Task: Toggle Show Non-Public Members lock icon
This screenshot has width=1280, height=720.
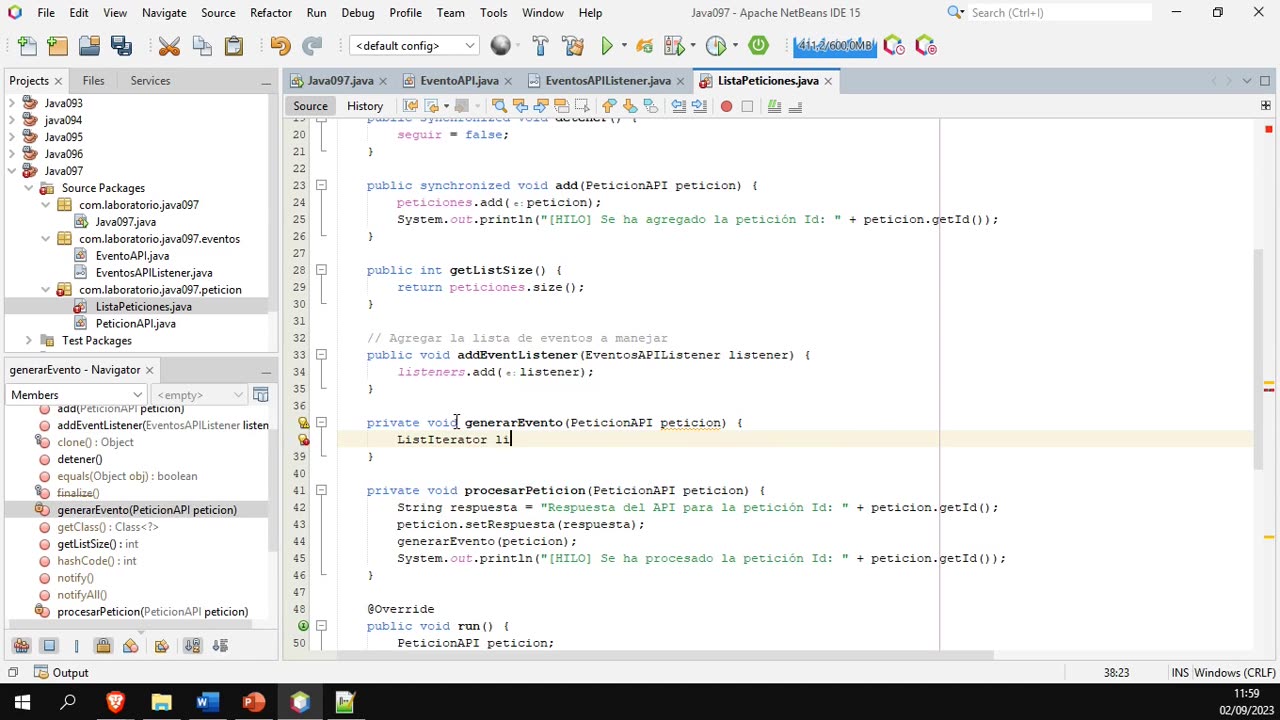Action: (x=103, y=646)
